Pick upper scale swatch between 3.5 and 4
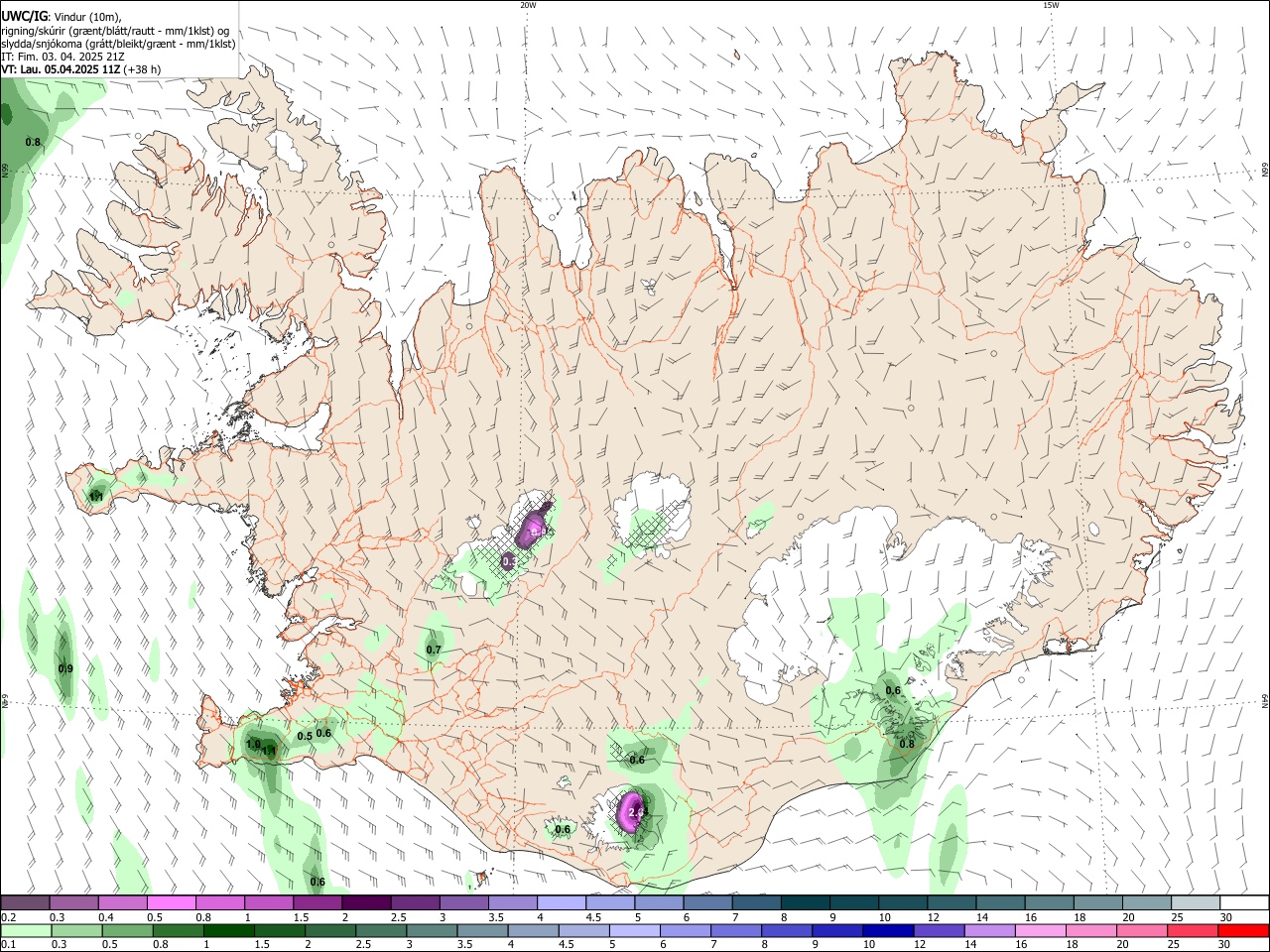The image size is (1270, 952). [x=513, y=902]
